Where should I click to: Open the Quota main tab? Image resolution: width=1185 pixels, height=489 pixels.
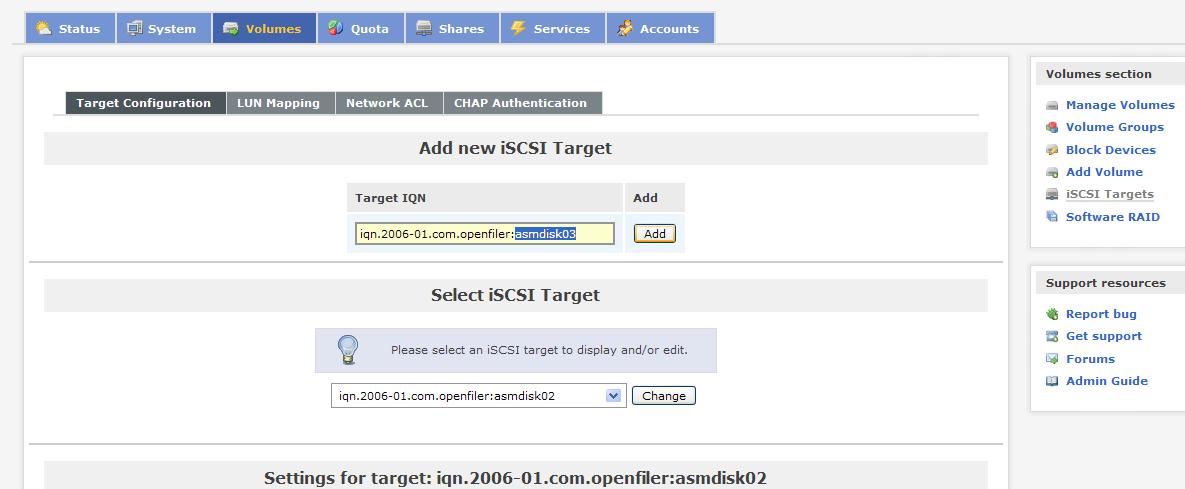click(360, 29)
